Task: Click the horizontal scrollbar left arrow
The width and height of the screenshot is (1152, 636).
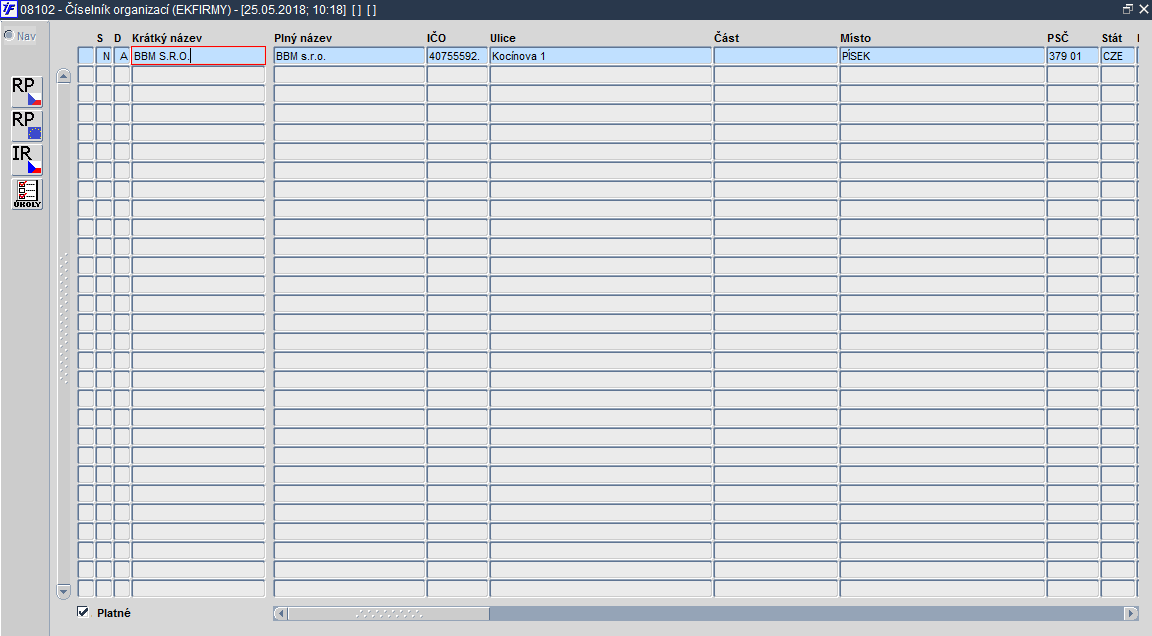Action: (280, 613)
